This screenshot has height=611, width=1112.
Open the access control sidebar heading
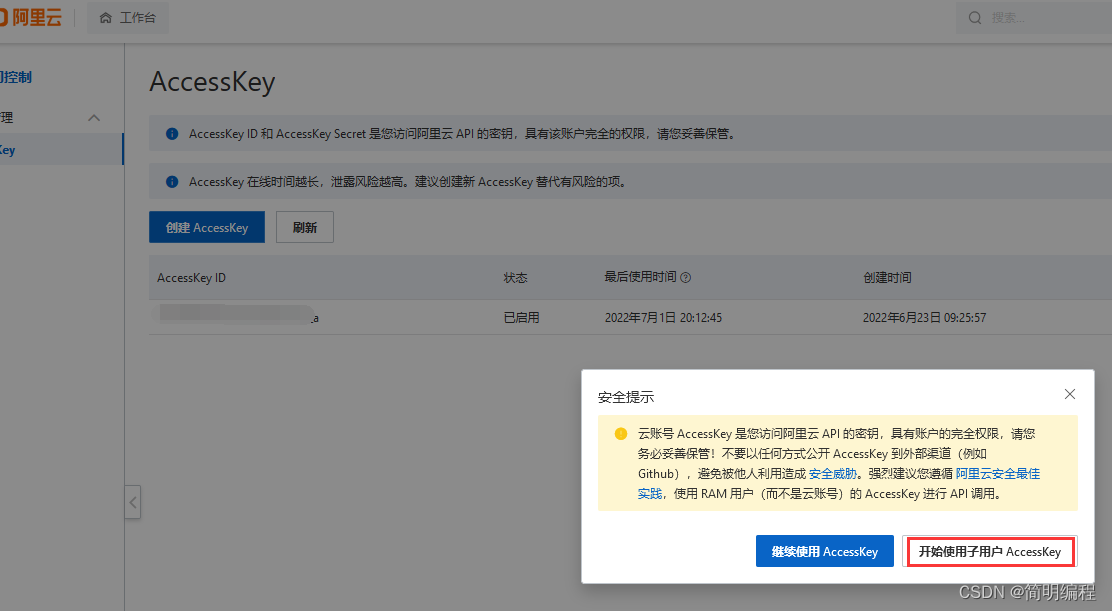coord(16,77)
